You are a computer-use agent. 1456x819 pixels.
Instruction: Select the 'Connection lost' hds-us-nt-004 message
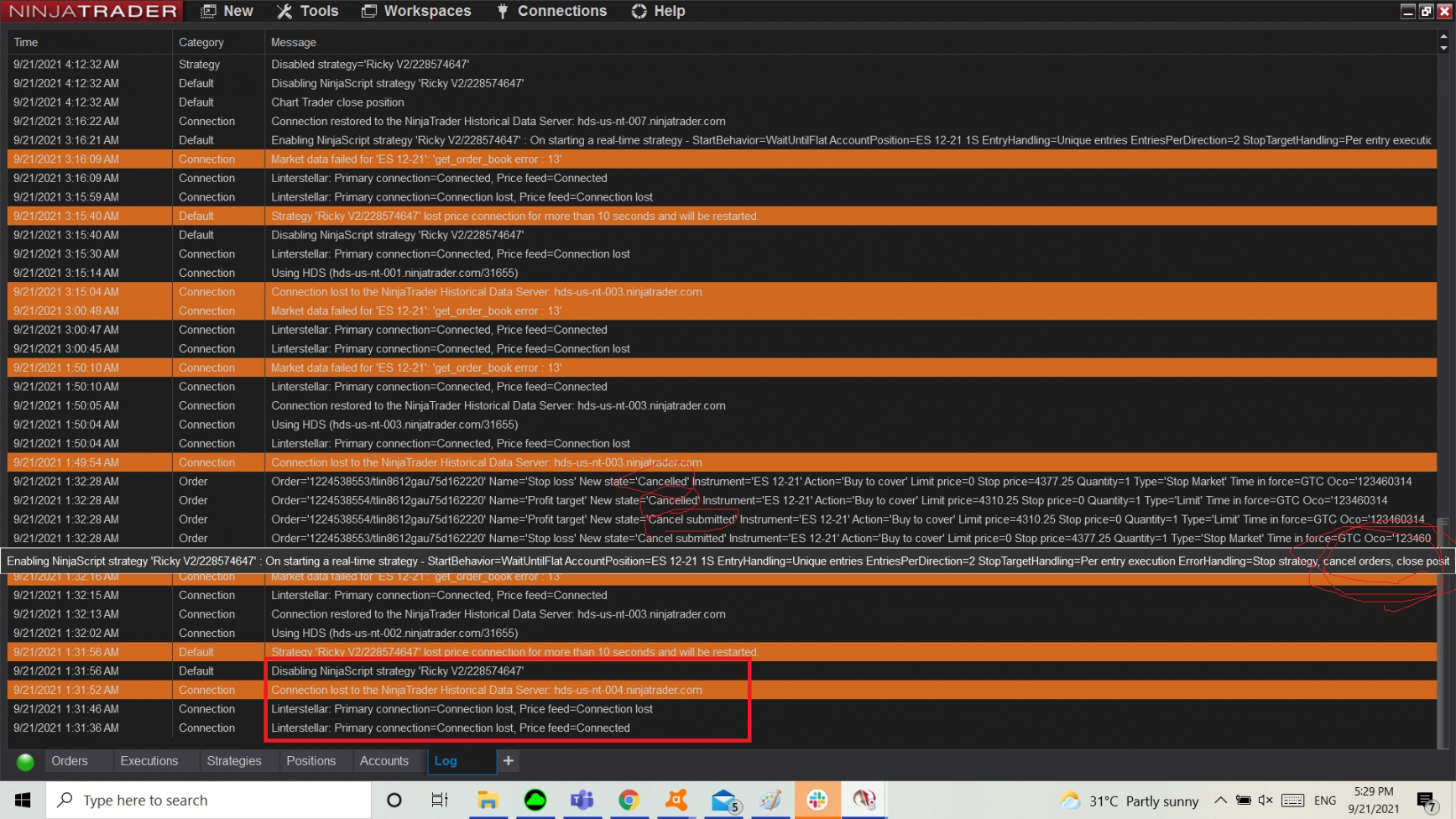coord(487,691)
